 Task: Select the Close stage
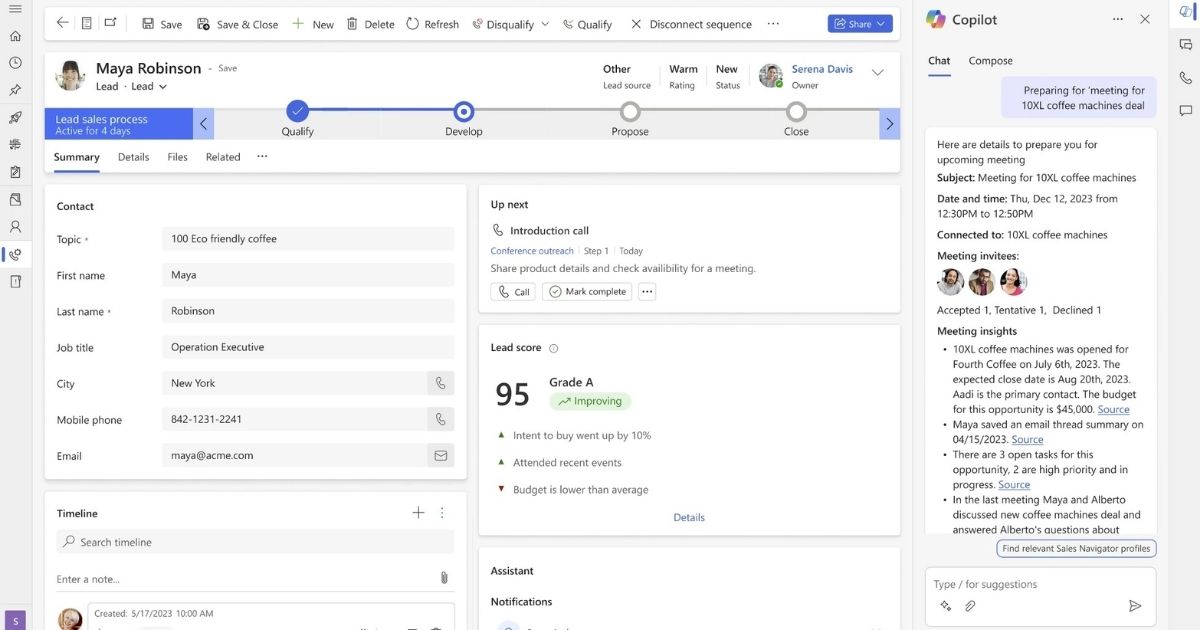click(796, 111)
